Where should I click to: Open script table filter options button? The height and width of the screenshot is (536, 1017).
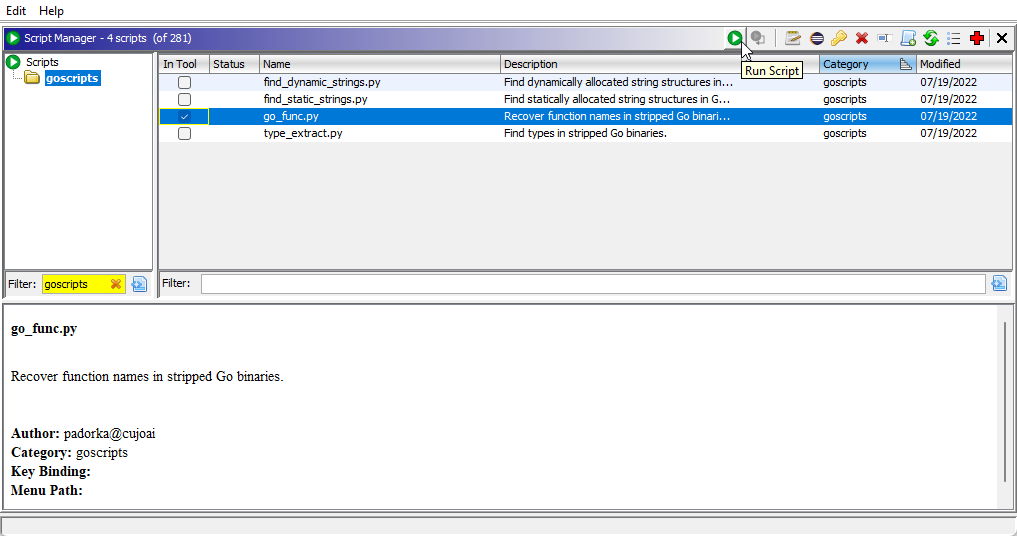(999, 284)
